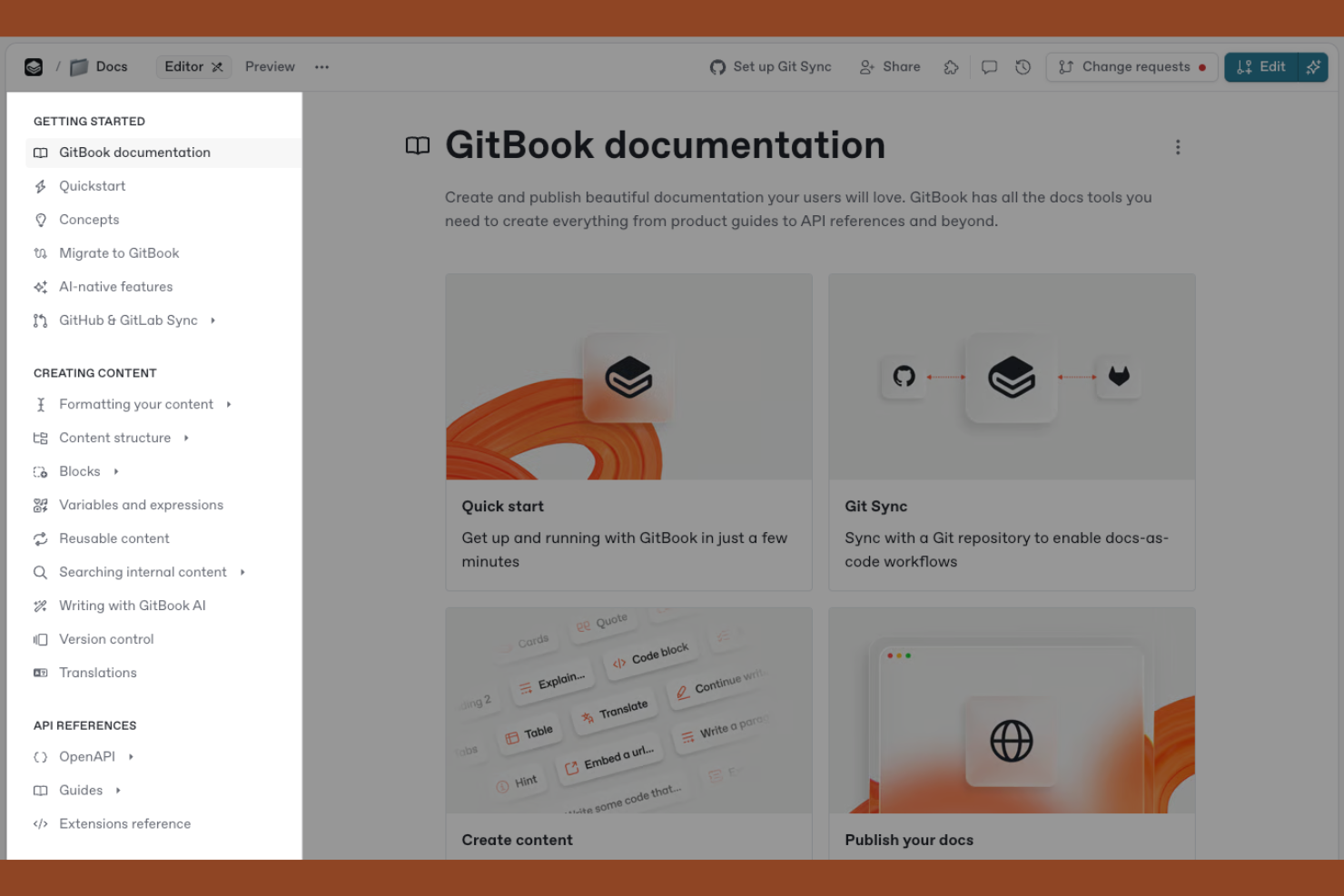The height and width of the screenshot is (896, 1344).
Task: Open the header more options ellipsis menu
Action: pos(322,67)
